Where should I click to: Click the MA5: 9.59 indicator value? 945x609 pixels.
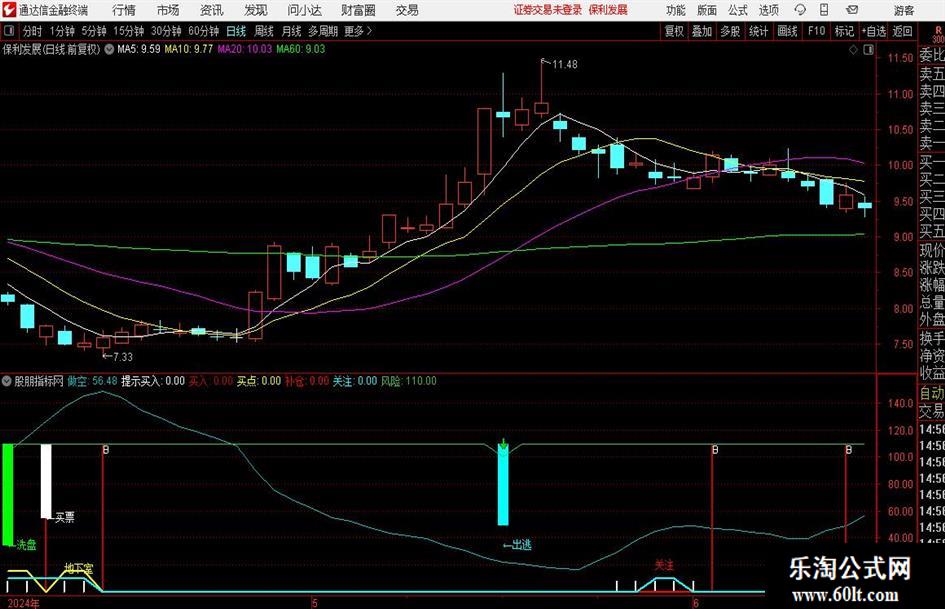(139, 49)
